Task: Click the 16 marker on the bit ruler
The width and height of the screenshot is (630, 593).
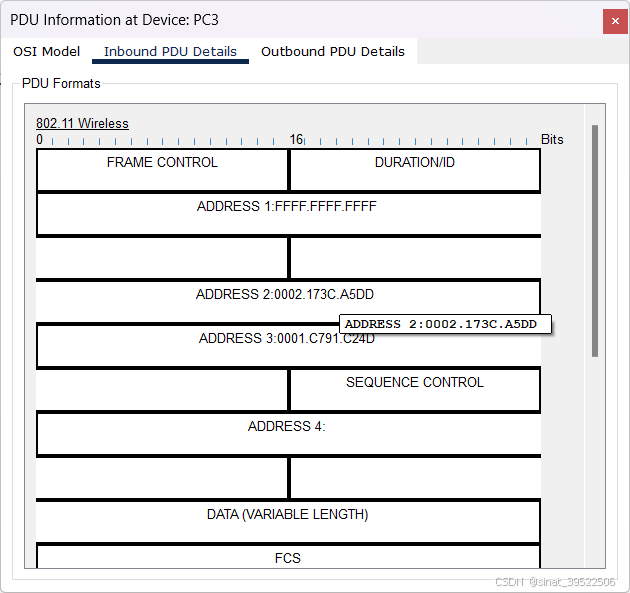Action: pos(296,140)
